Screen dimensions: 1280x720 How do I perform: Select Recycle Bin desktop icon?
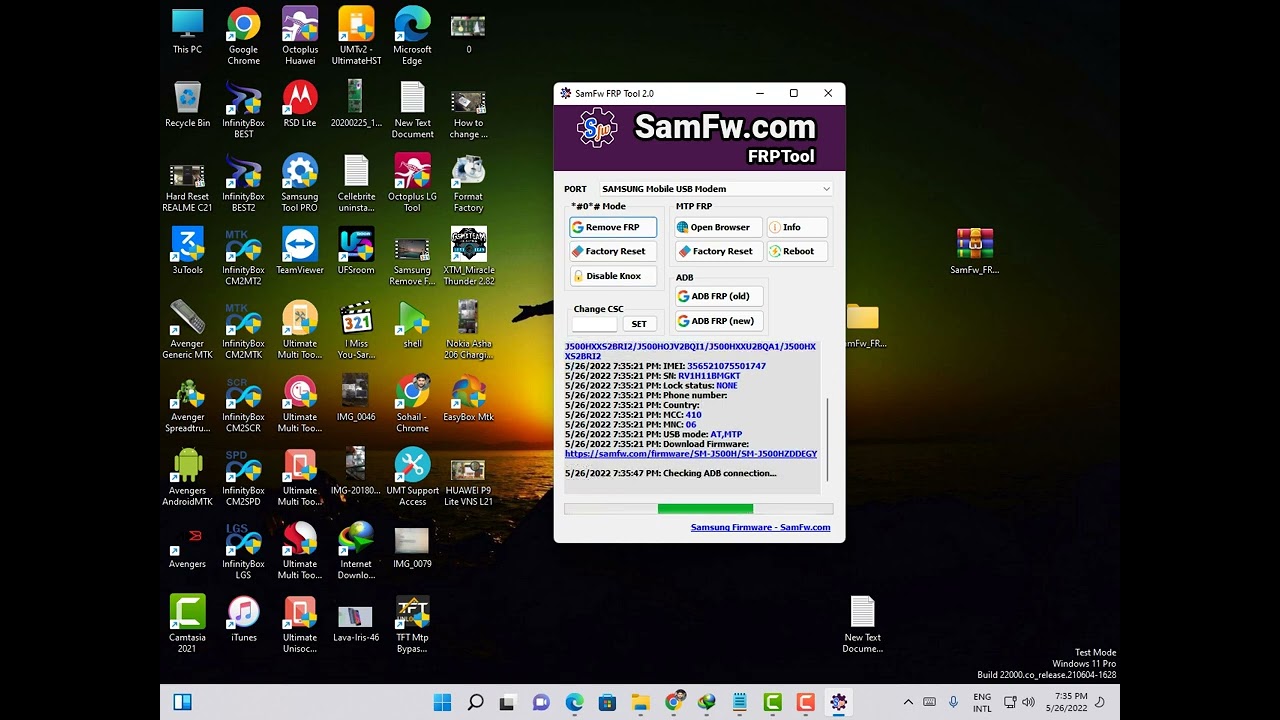187,105
